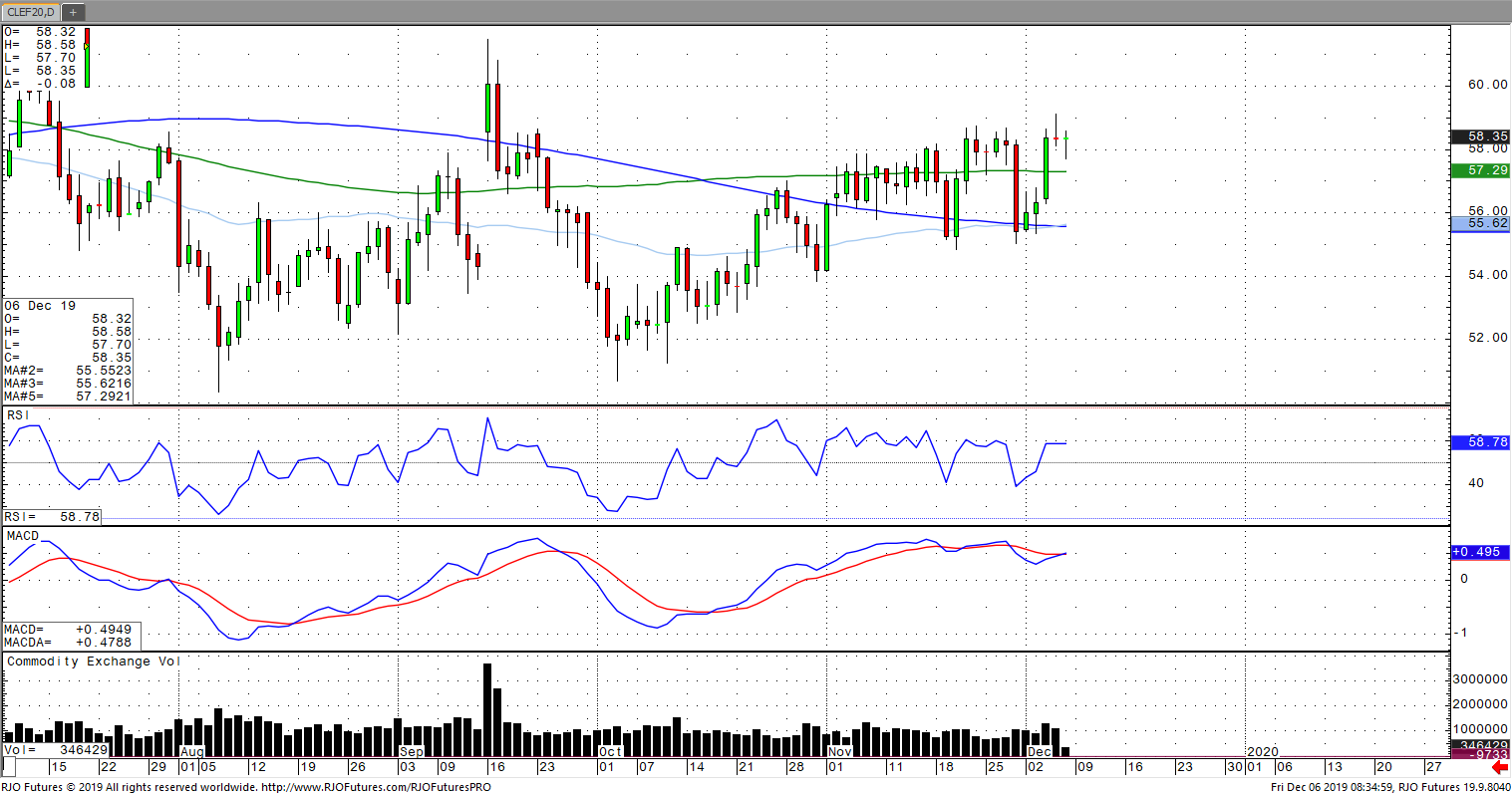Click the Sep month label on time axis

(x=411, y=751)
